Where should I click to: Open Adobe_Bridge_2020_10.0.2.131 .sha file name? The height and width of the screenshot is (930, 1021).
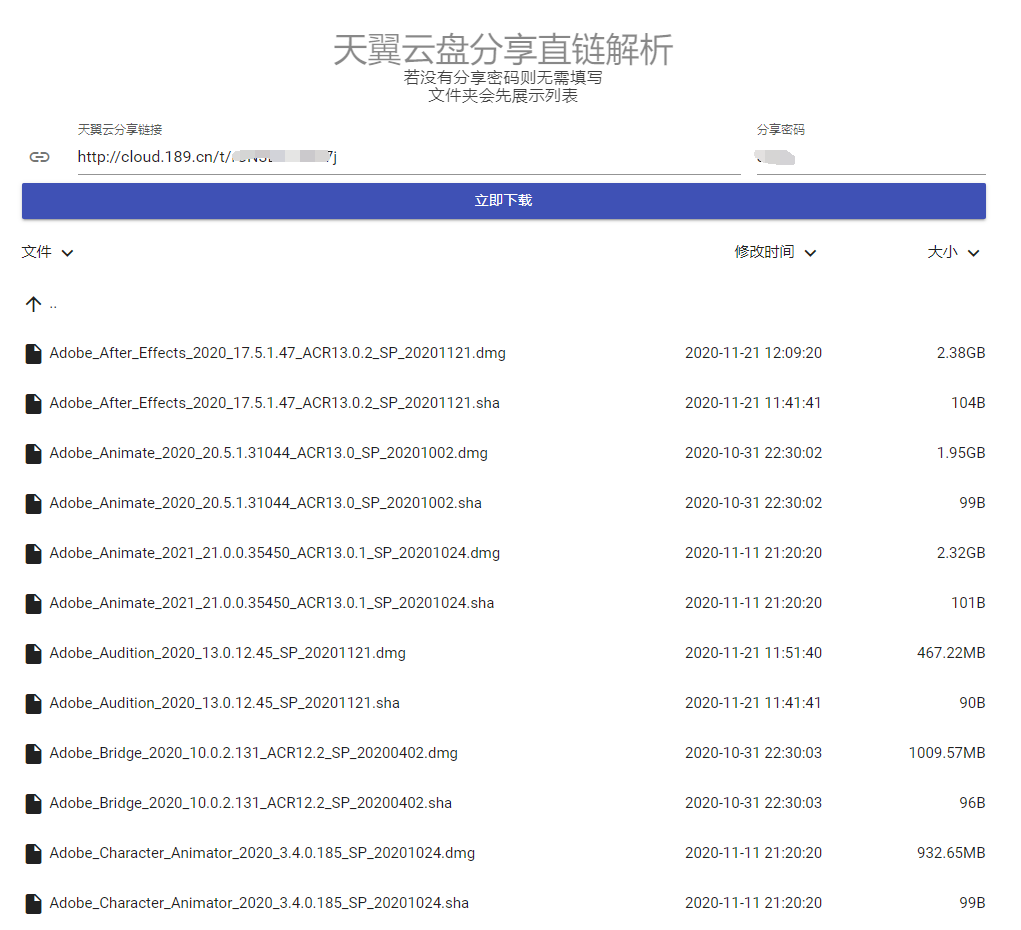coord(251,803)
